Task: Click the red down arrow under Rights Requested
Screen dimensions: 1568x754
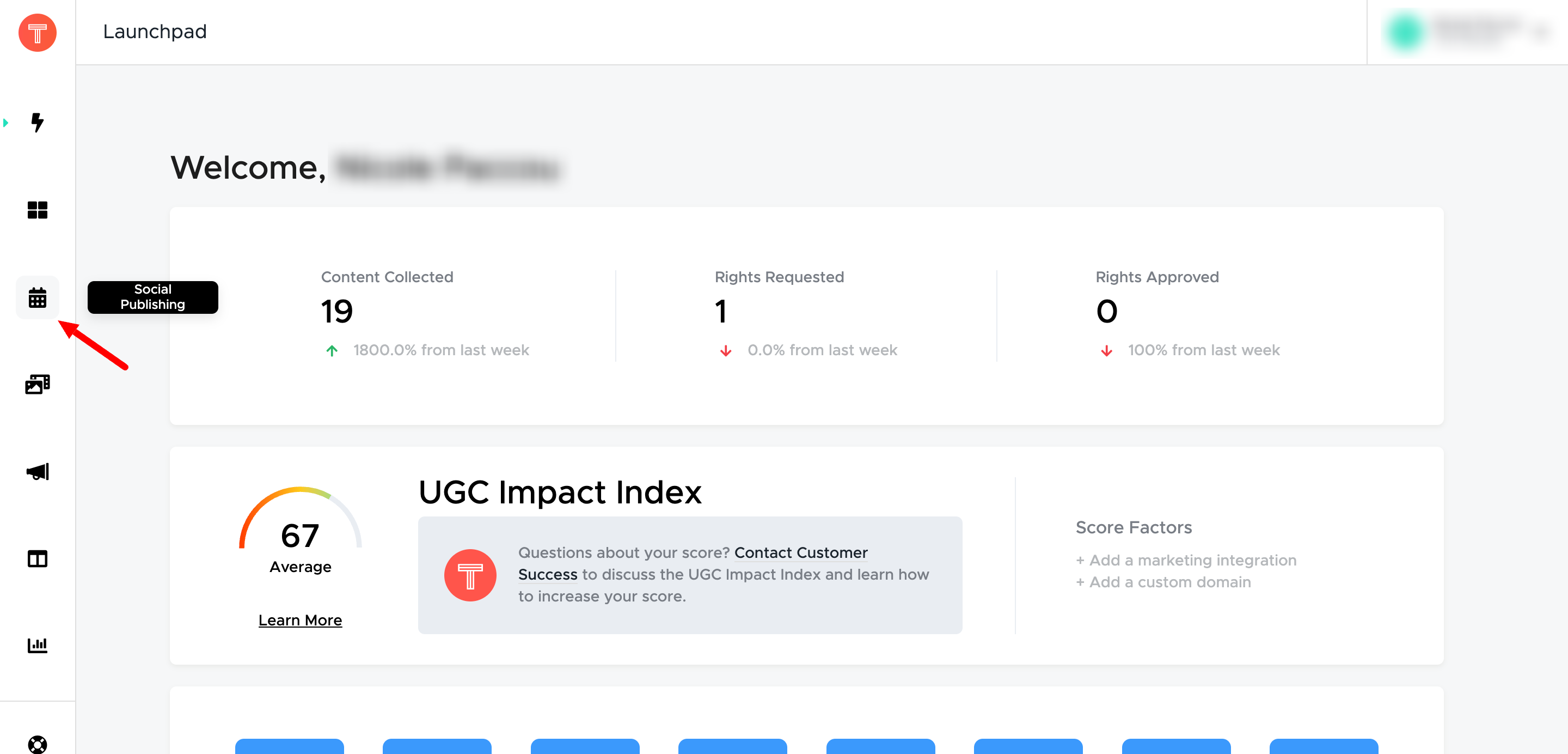Action: pos(726,351)
